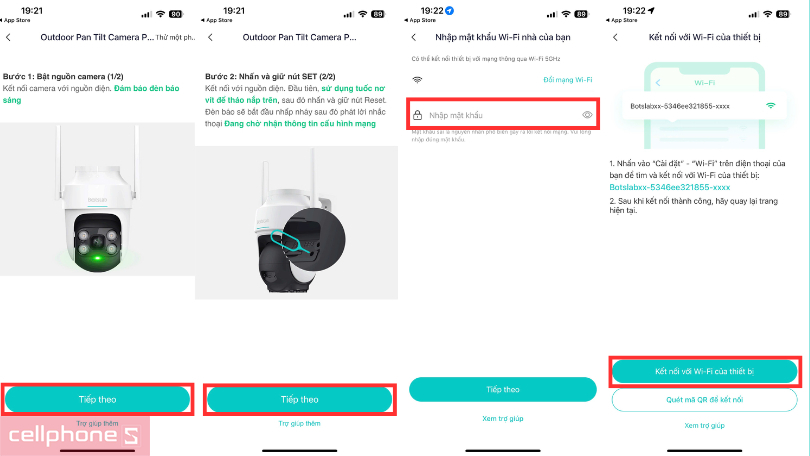The image size is (810, 456).
Task: Return to App Store from first screen
Action: [15, 20]
